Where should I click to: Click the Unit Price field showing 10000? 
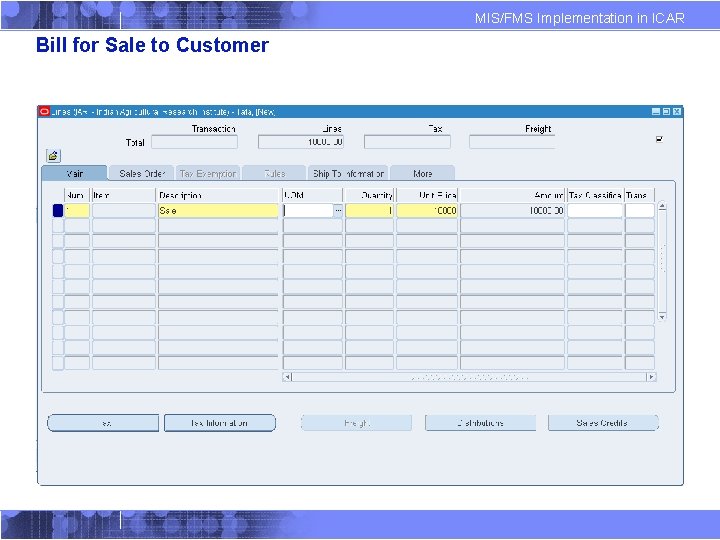click(x=427, y=210)
